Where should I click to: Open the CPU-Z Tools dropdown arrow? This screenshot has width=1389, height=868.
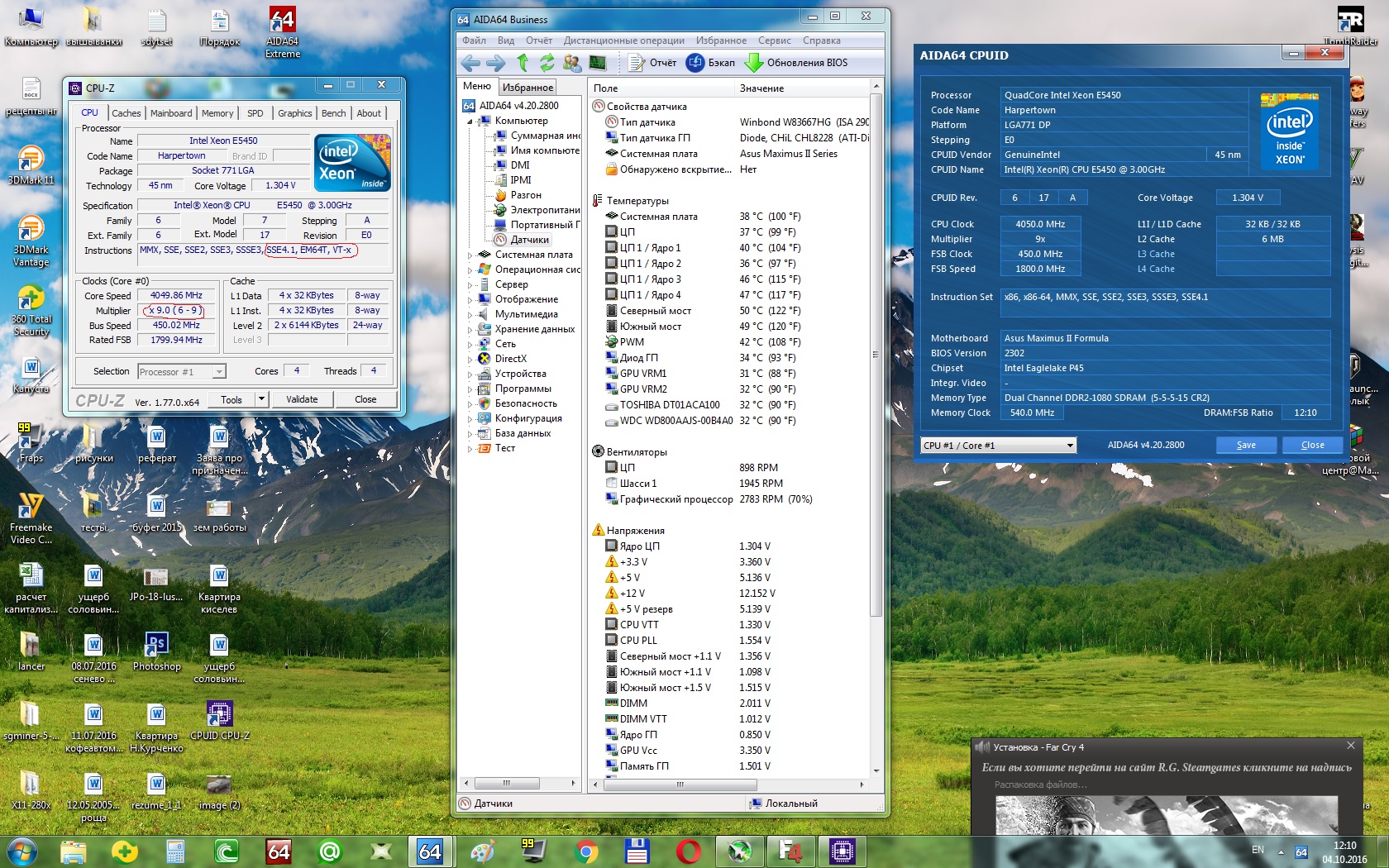(x=261, y=399)
